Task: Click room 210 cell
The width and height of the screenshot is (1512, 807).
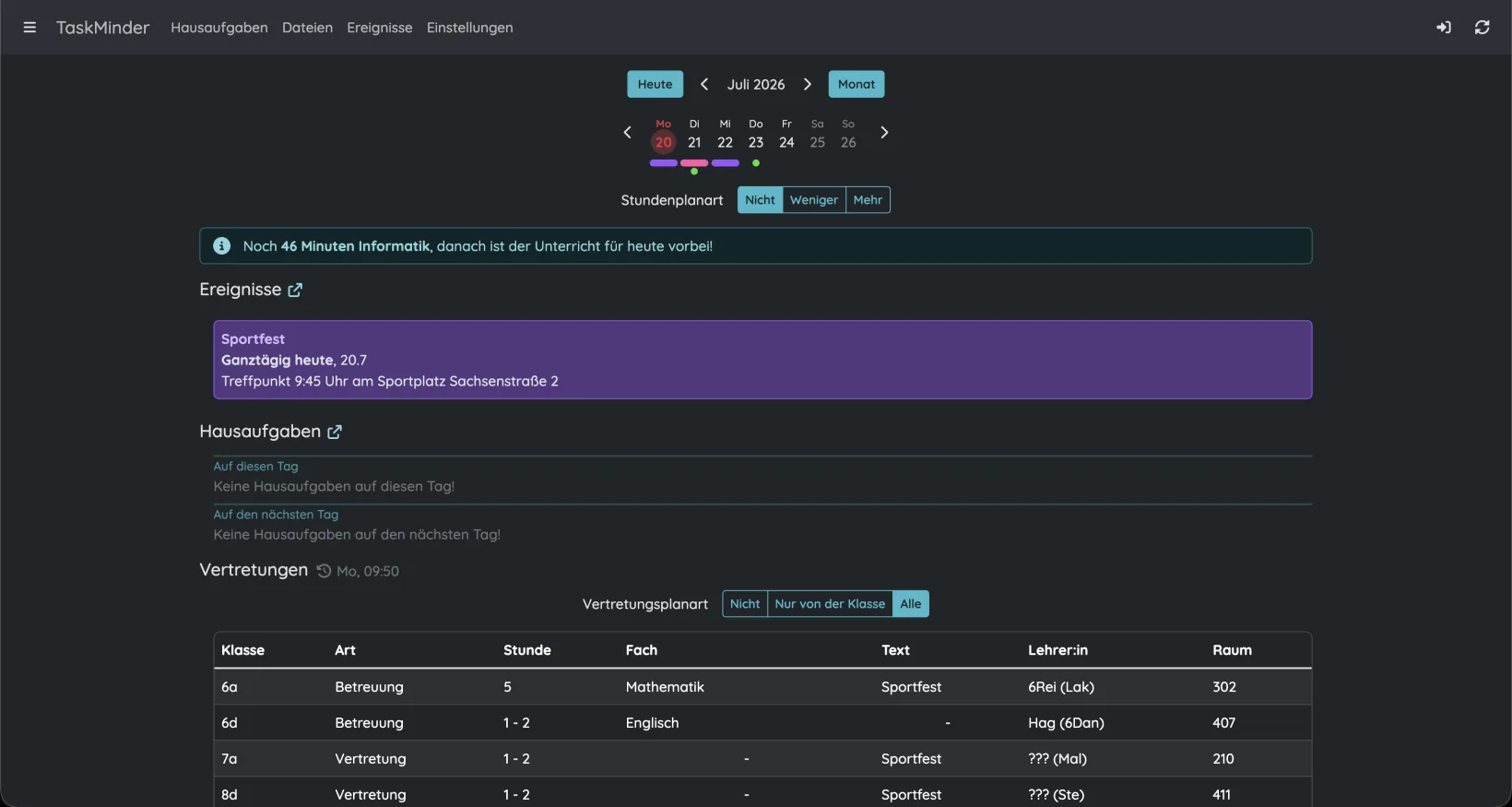Action: coord(1223,759)
